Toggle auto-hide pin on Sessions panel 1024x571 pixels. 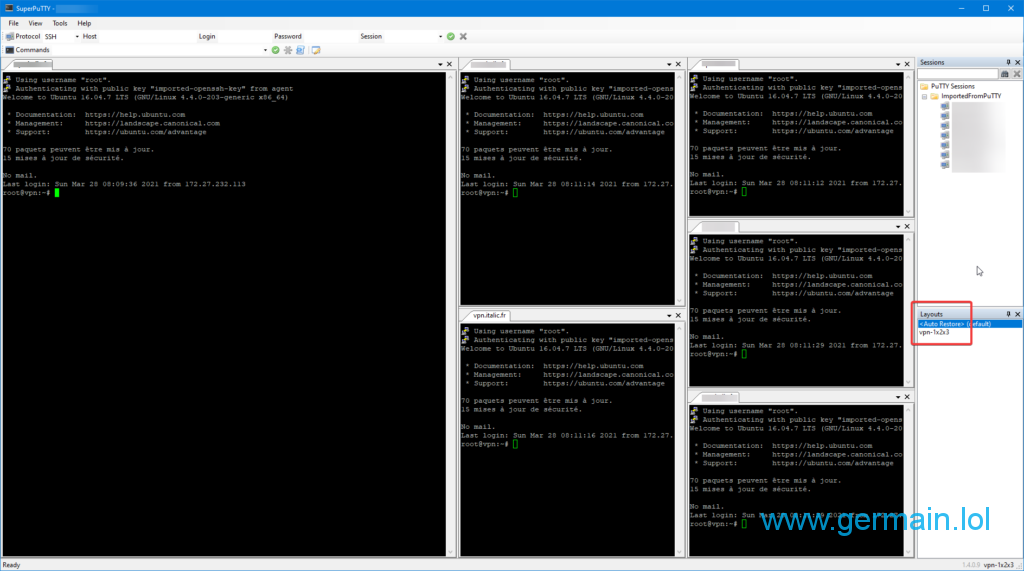(x=1007, y=62)
